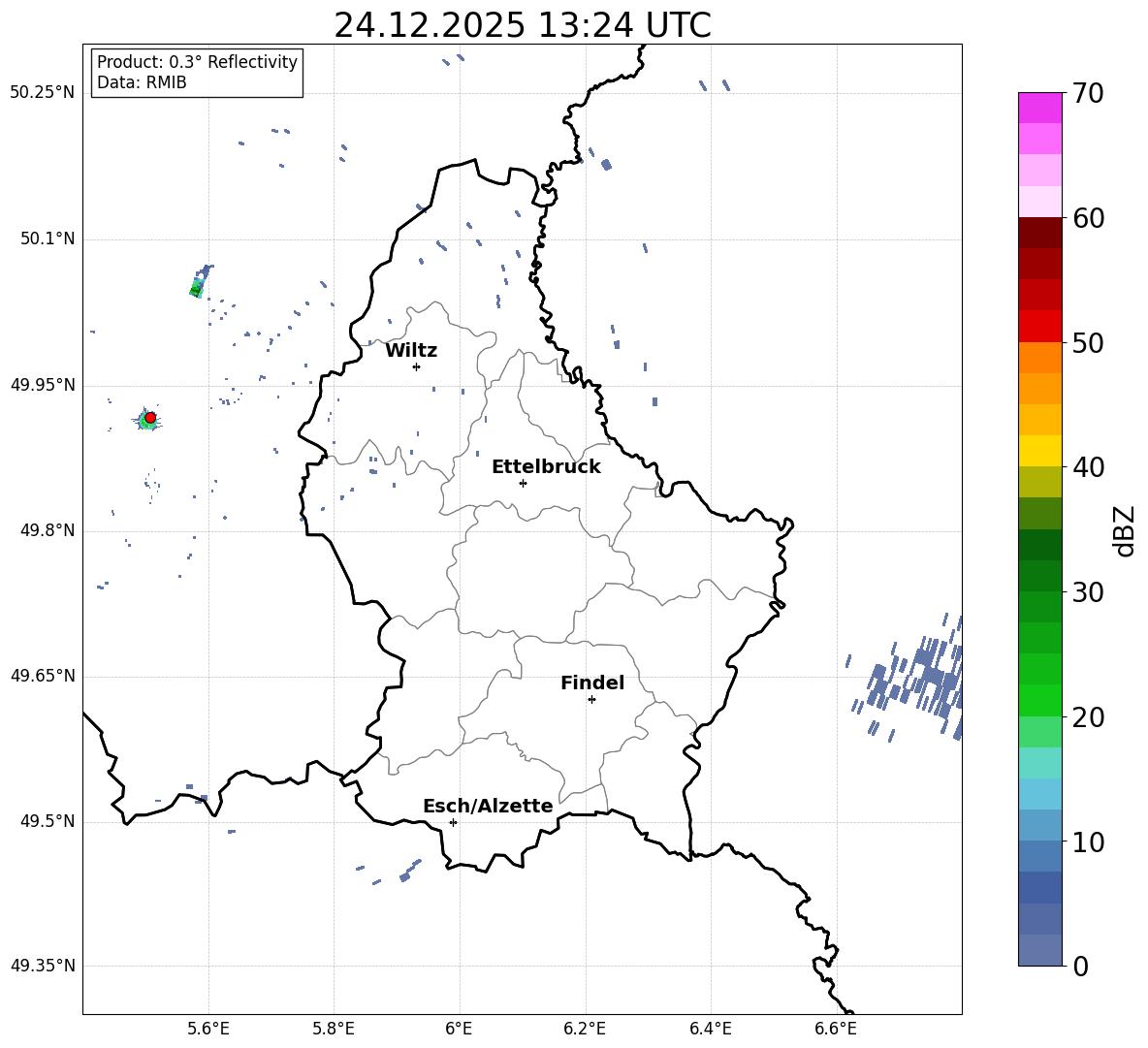Click the 50.1°N latitude label
Screen dimensions: 1148x1048
[48, 238]
